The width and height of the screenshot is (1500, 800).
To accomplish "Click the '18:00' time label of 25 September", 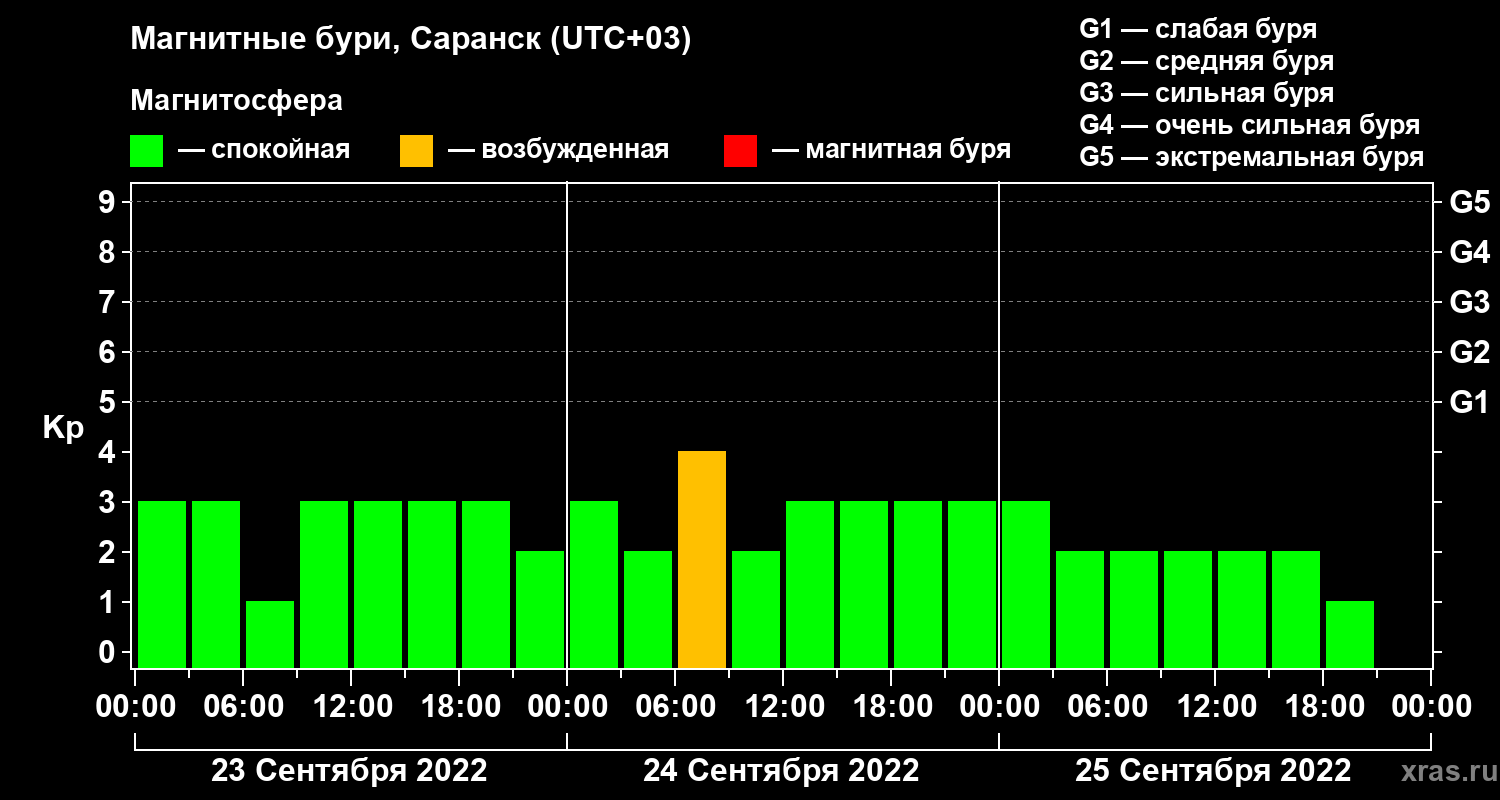I will pyautogui.click(x=1323, y=706).
